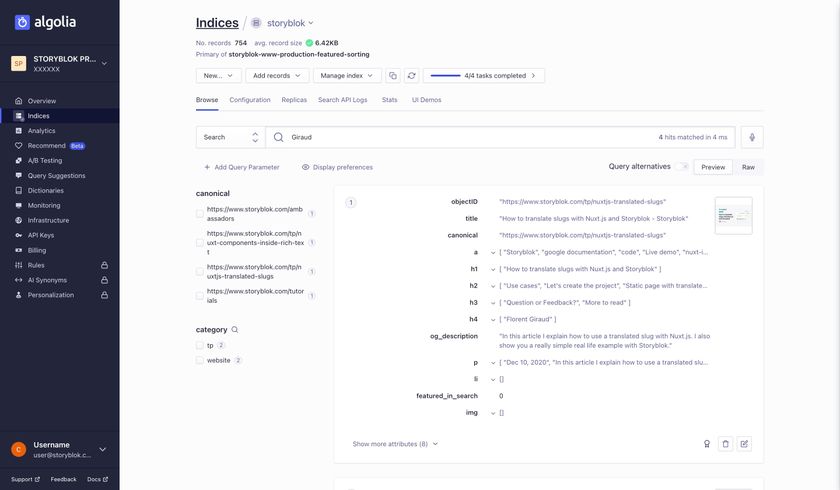This screenshot has width=840, height=490.
Task: Switch to the Browse tab
Action: coord(207,100)
